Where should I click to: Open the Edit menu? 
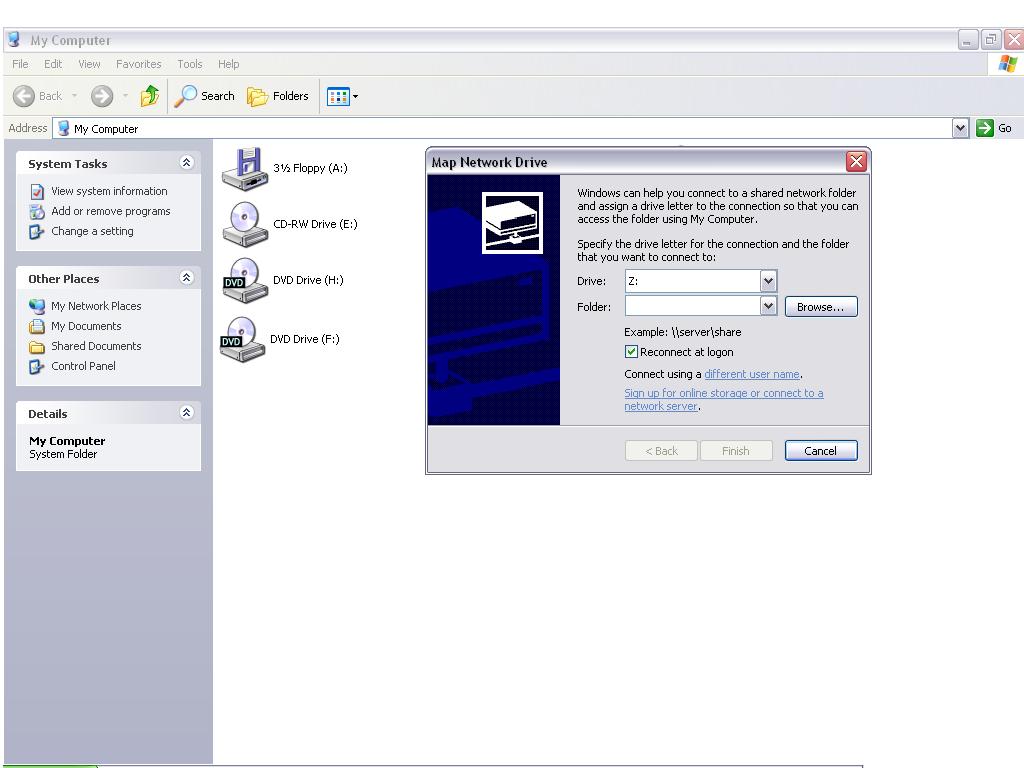pos(53,64)
